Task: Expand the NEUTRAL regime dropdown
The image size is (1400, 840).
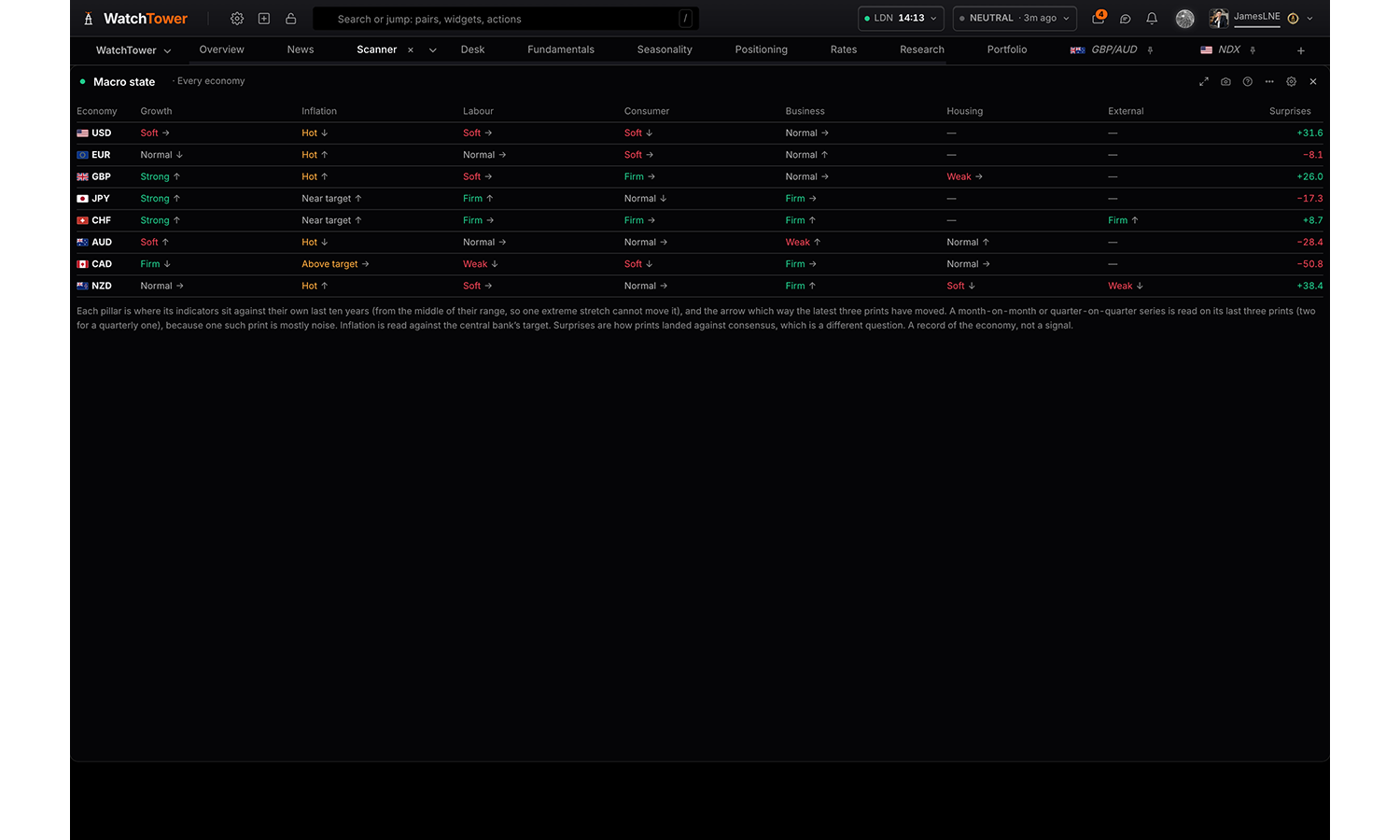Action: pyautogui.click(x=1015, y=19)
